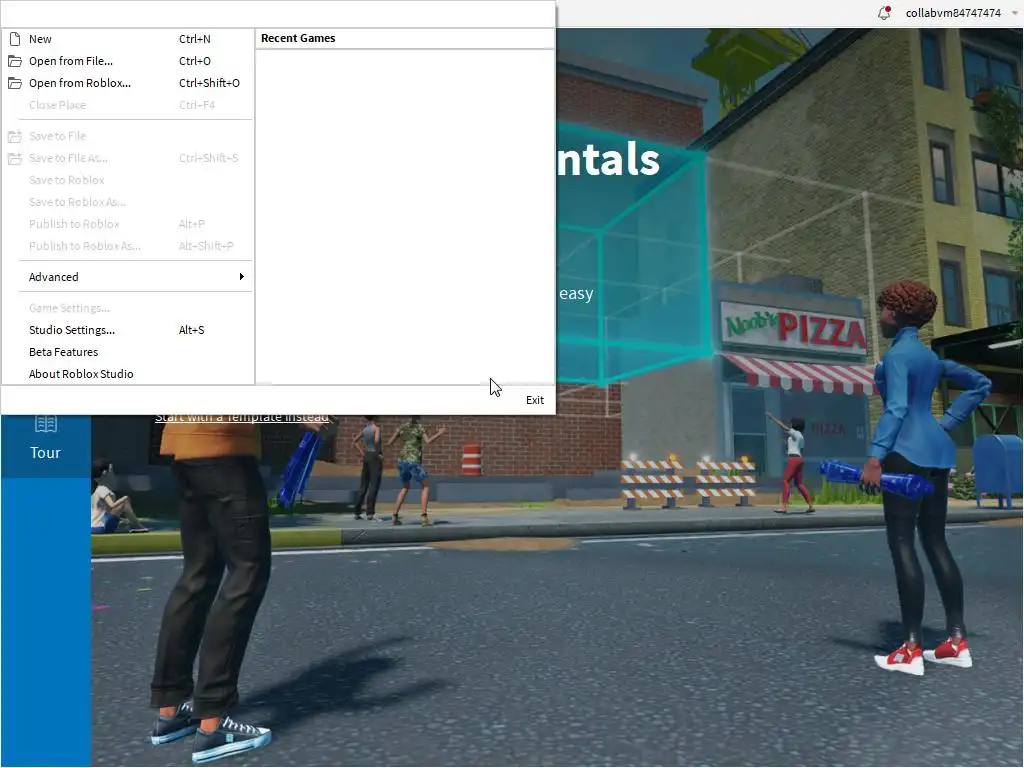
Task: Select New from the File menu
Action: pos(128,39)
